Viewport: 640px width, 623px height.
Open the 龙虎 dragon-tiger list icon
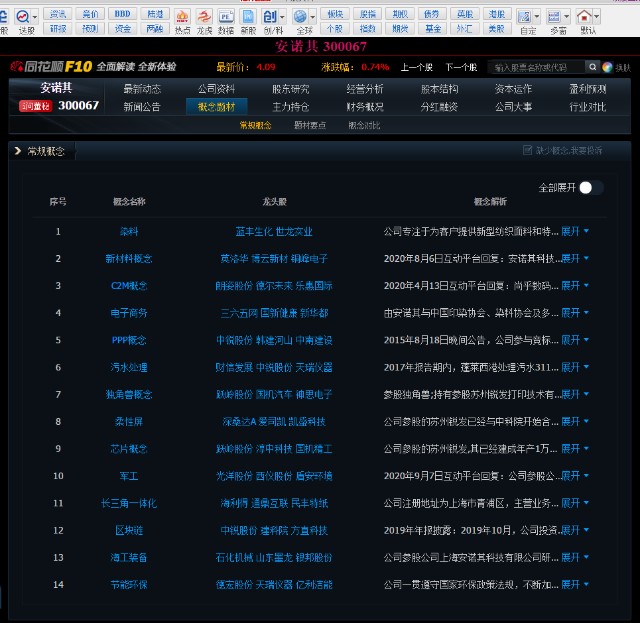[x=204, y=17]
